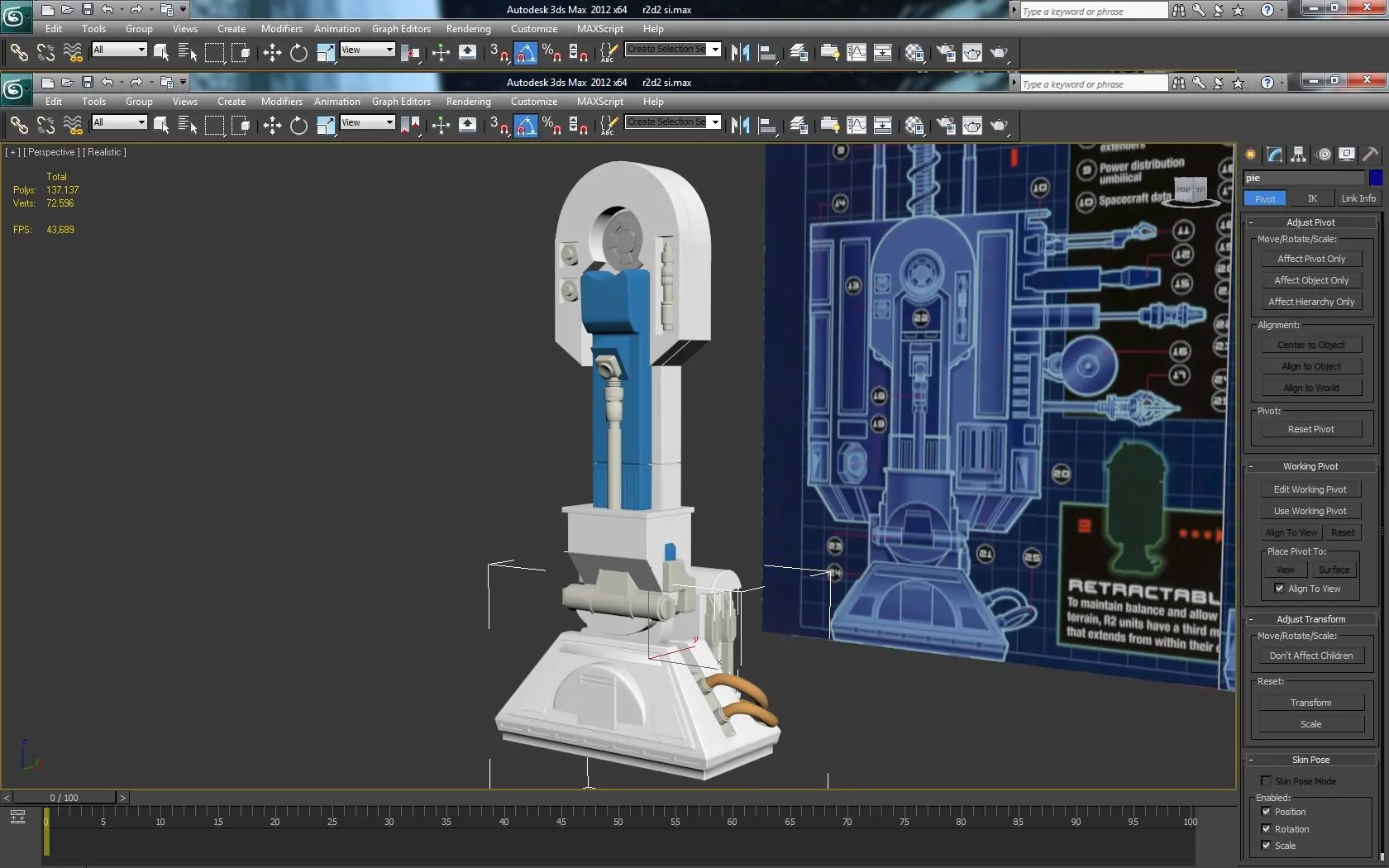Open the MAXScript menu in the upper menu bar
This screenshot has width=1389, height=868.
coord(600,29)
